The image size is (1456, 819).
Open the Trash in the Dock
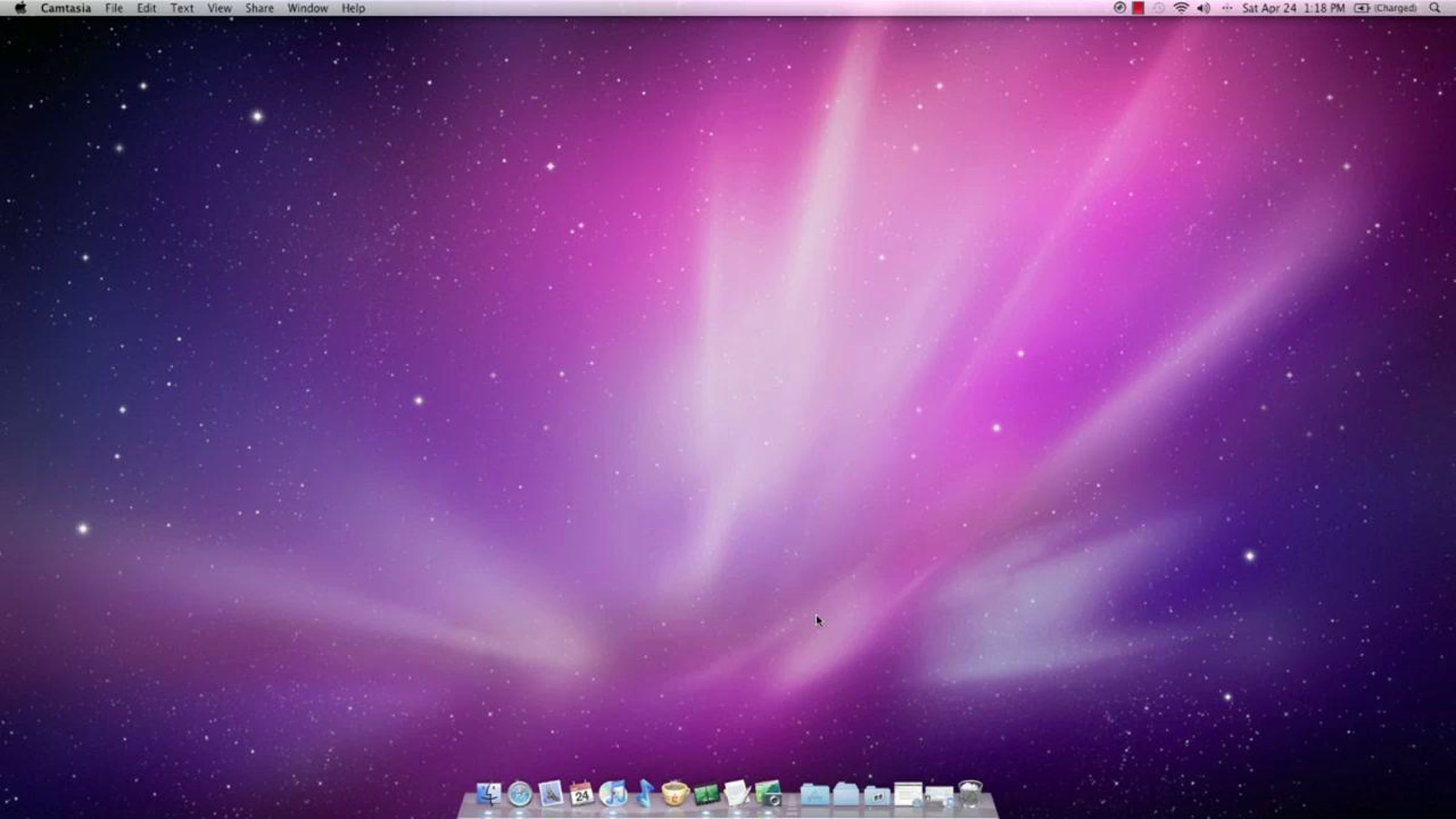[x=970, y=794]
